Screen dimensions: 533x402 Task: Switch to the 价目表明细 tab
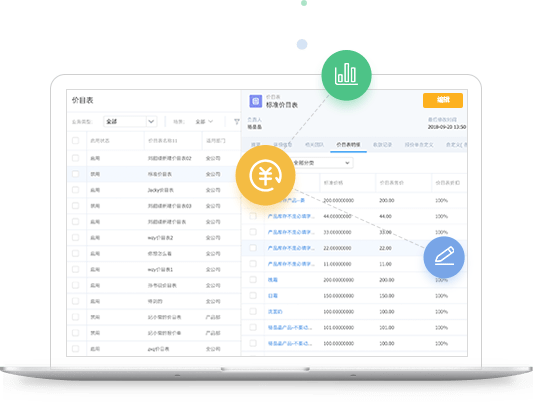point(348,145)
